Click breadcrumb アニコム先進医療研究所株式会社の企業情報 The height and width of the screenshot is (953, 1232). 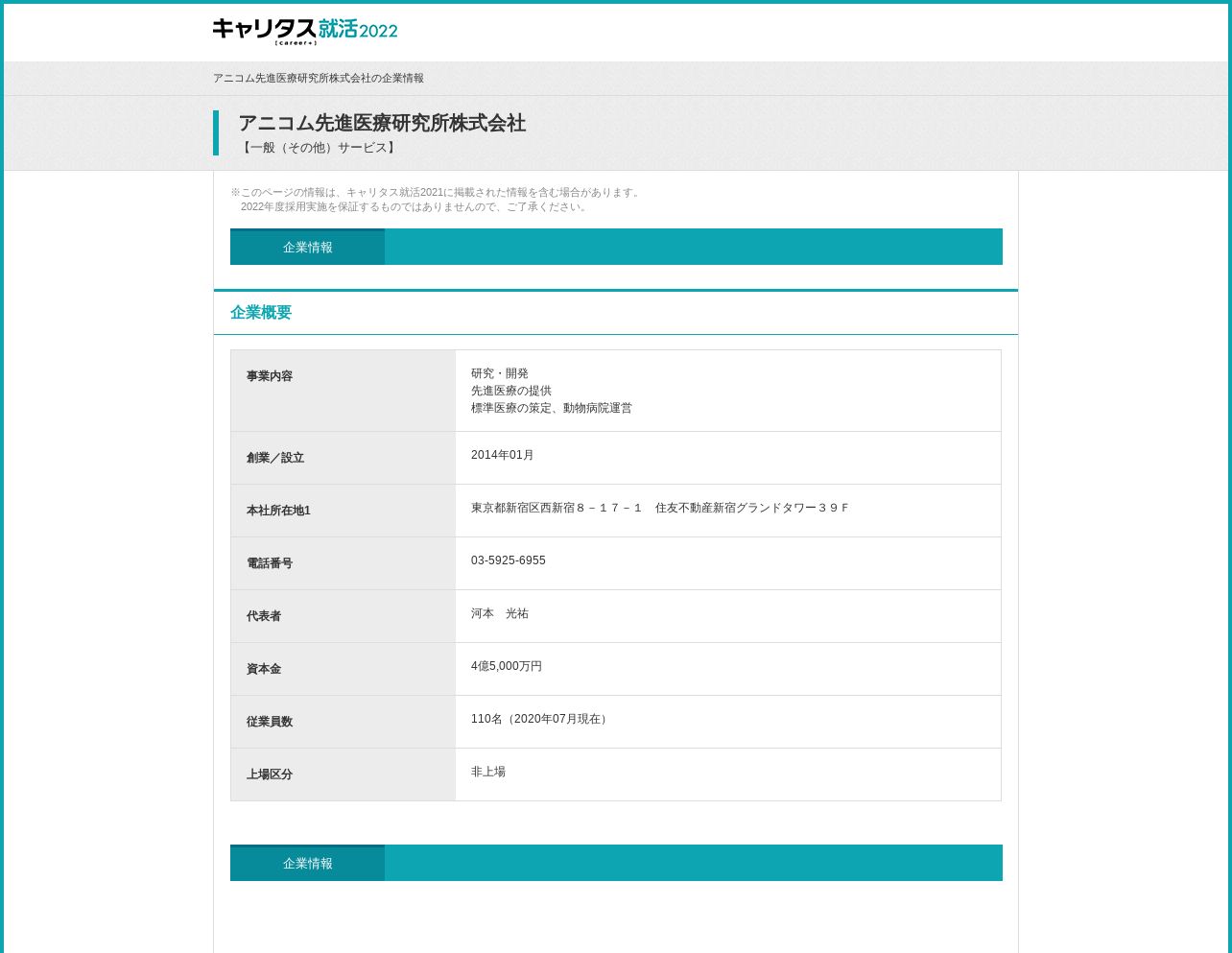click(319, 79)
